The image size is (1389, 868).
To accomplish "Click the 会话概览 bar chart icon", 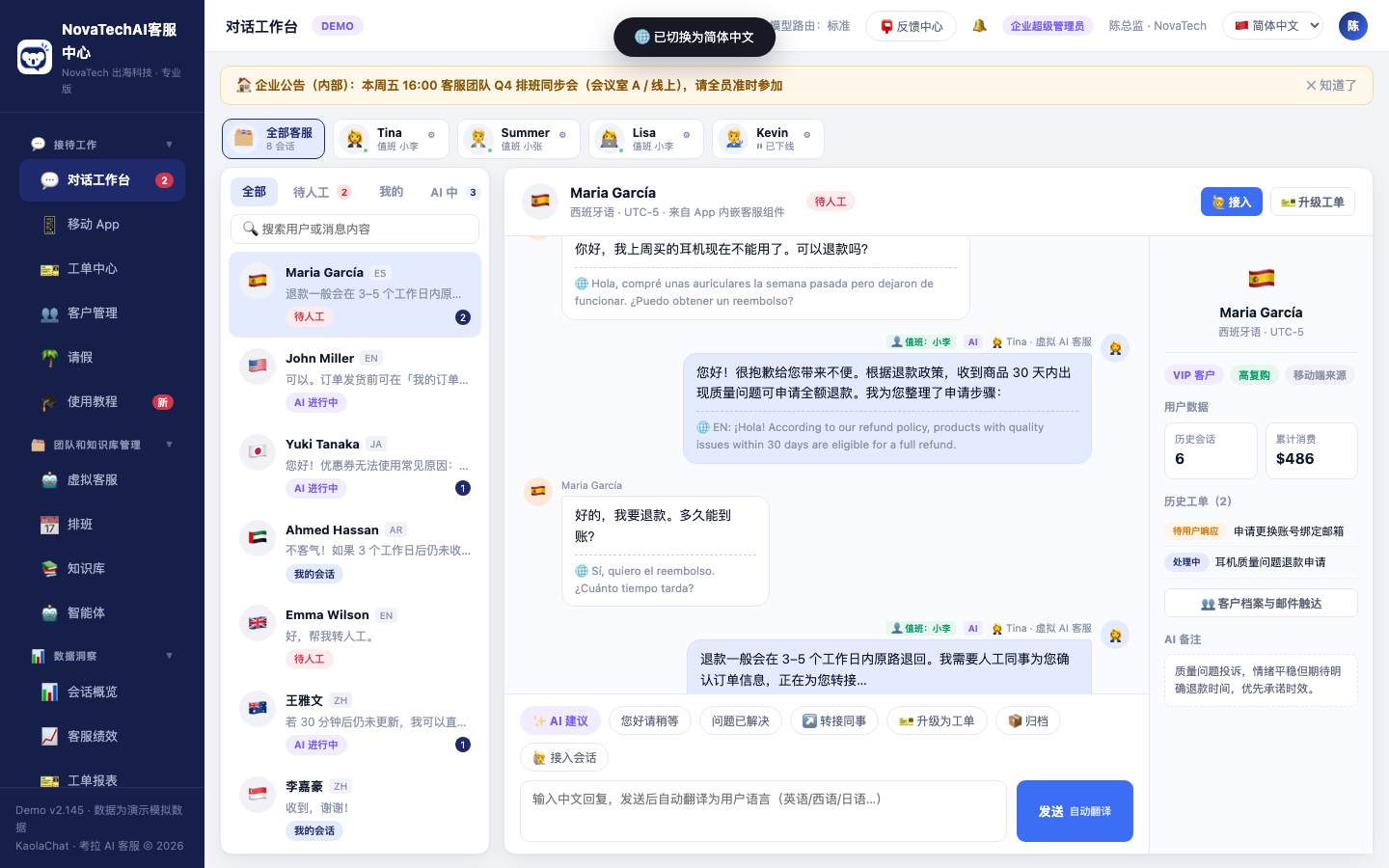I will [x=49, y=692].
